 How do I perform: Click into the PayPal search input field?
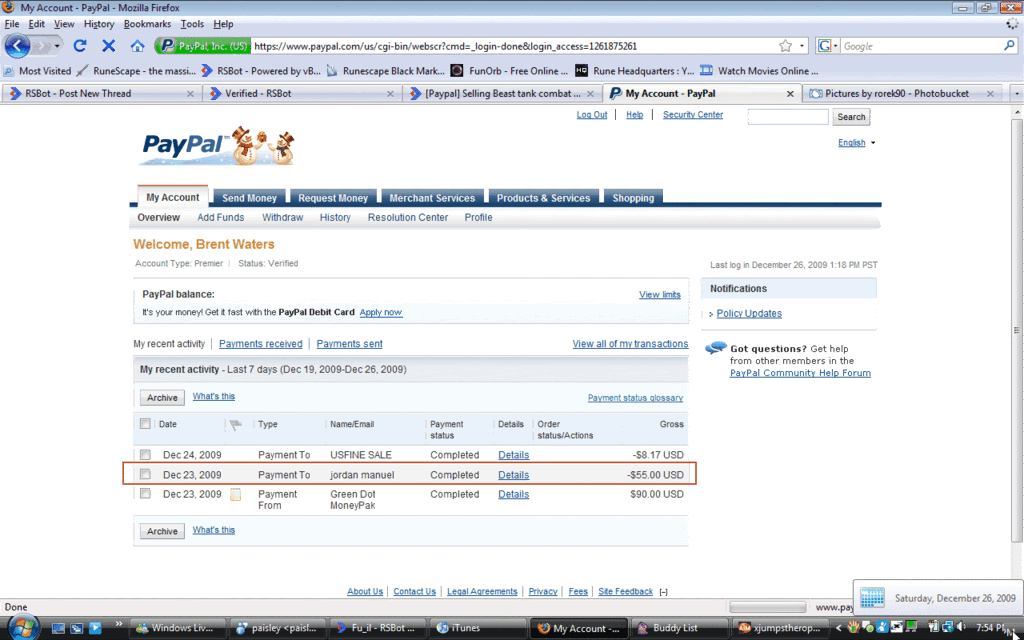788,117
